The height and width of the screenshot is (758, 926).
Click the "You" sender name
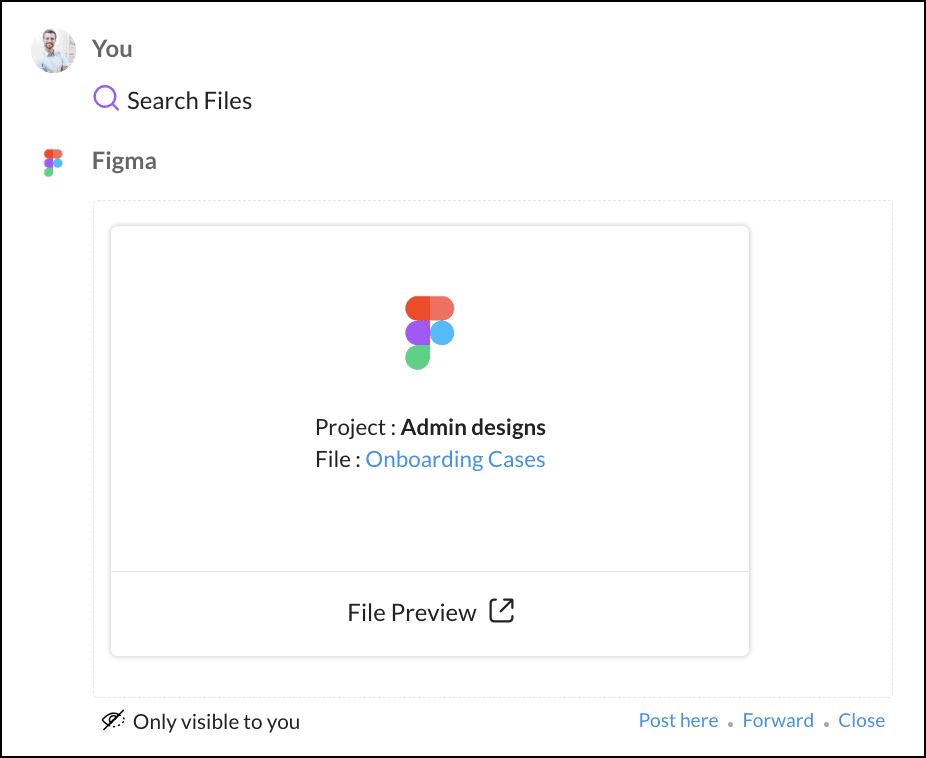(112, 49)
